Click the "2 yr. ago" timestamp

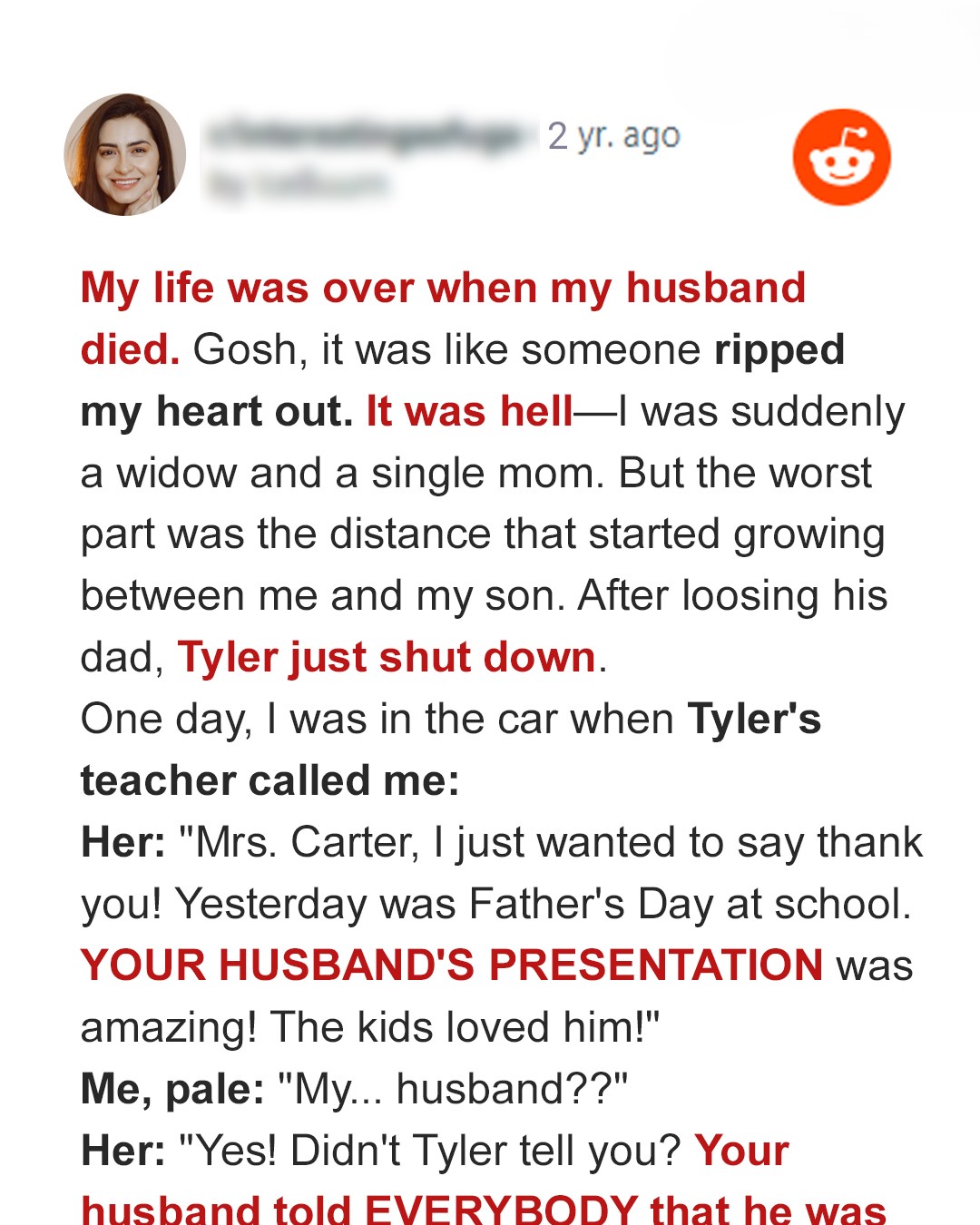pos(613,136)
